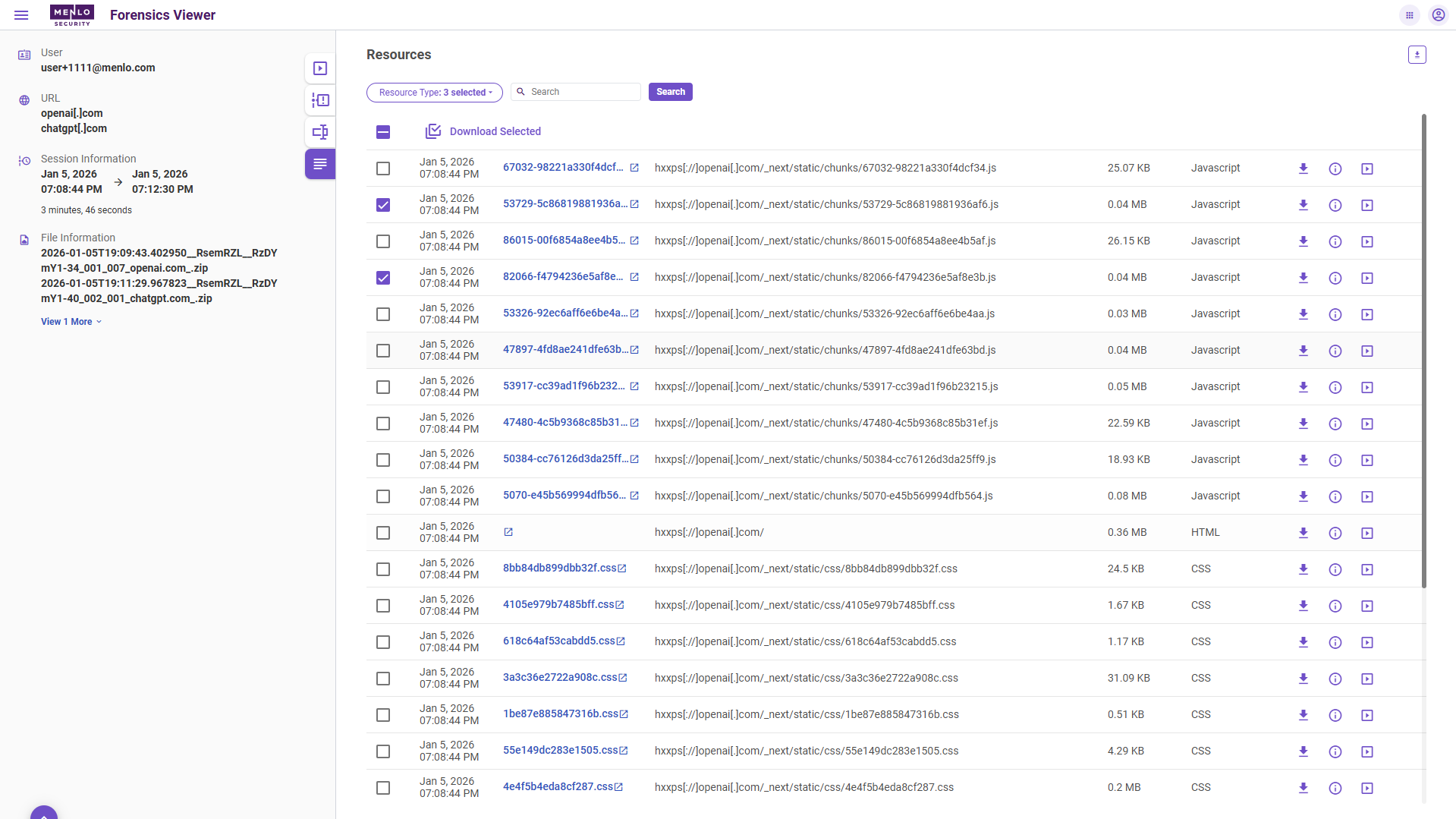Switch to the session playback panel icon

pyautogui.click(x=320, y=68)
